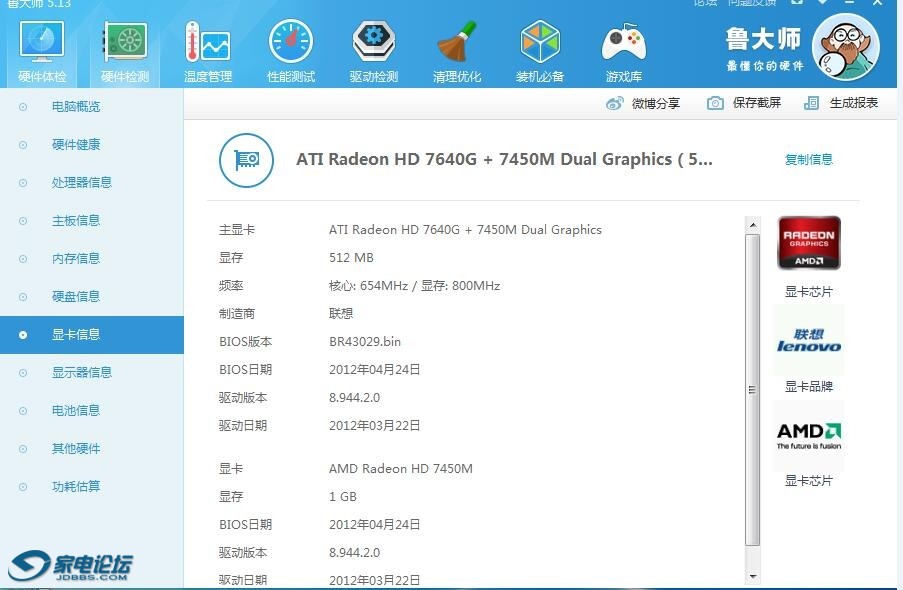Share via 微博分享 button
903x590 pixels.
click(643, 103)
